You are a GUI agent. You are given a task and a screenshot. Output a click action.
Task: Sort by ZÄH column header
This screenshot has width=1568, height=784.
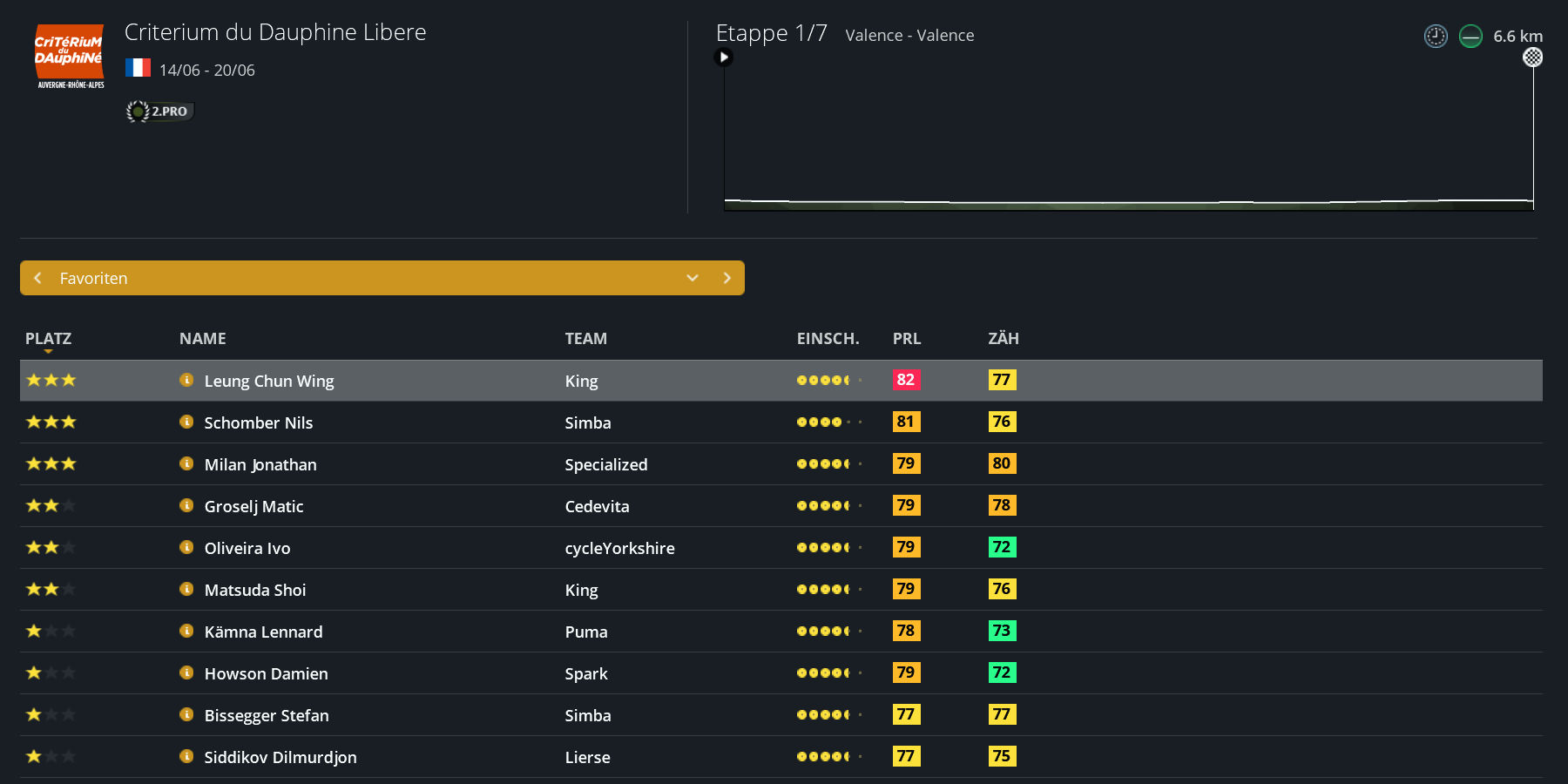tap(1003, 339)
